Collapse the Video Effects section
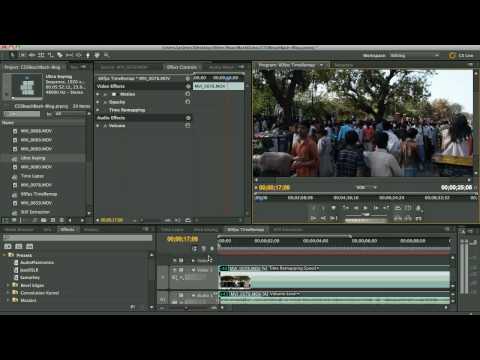The height and width of the screenshot is (360, 480). click(x=188, y=86)
